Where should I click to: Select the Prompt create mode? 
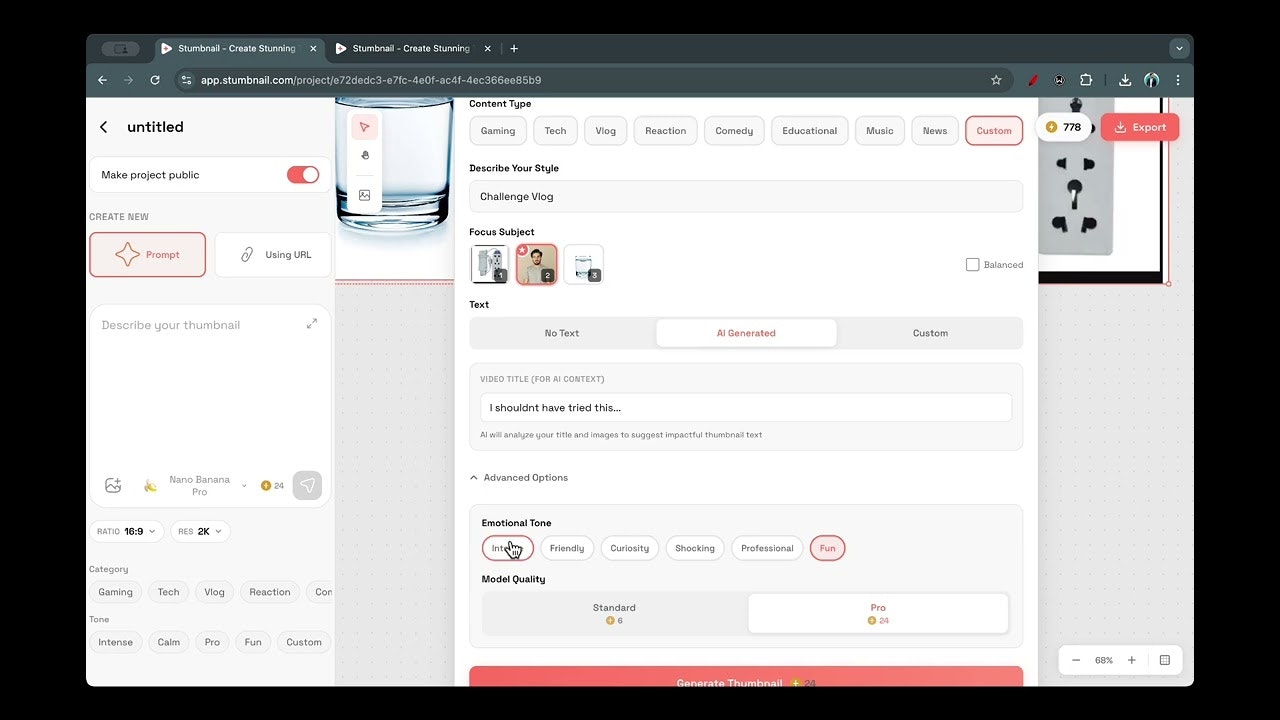pos(148,255)
